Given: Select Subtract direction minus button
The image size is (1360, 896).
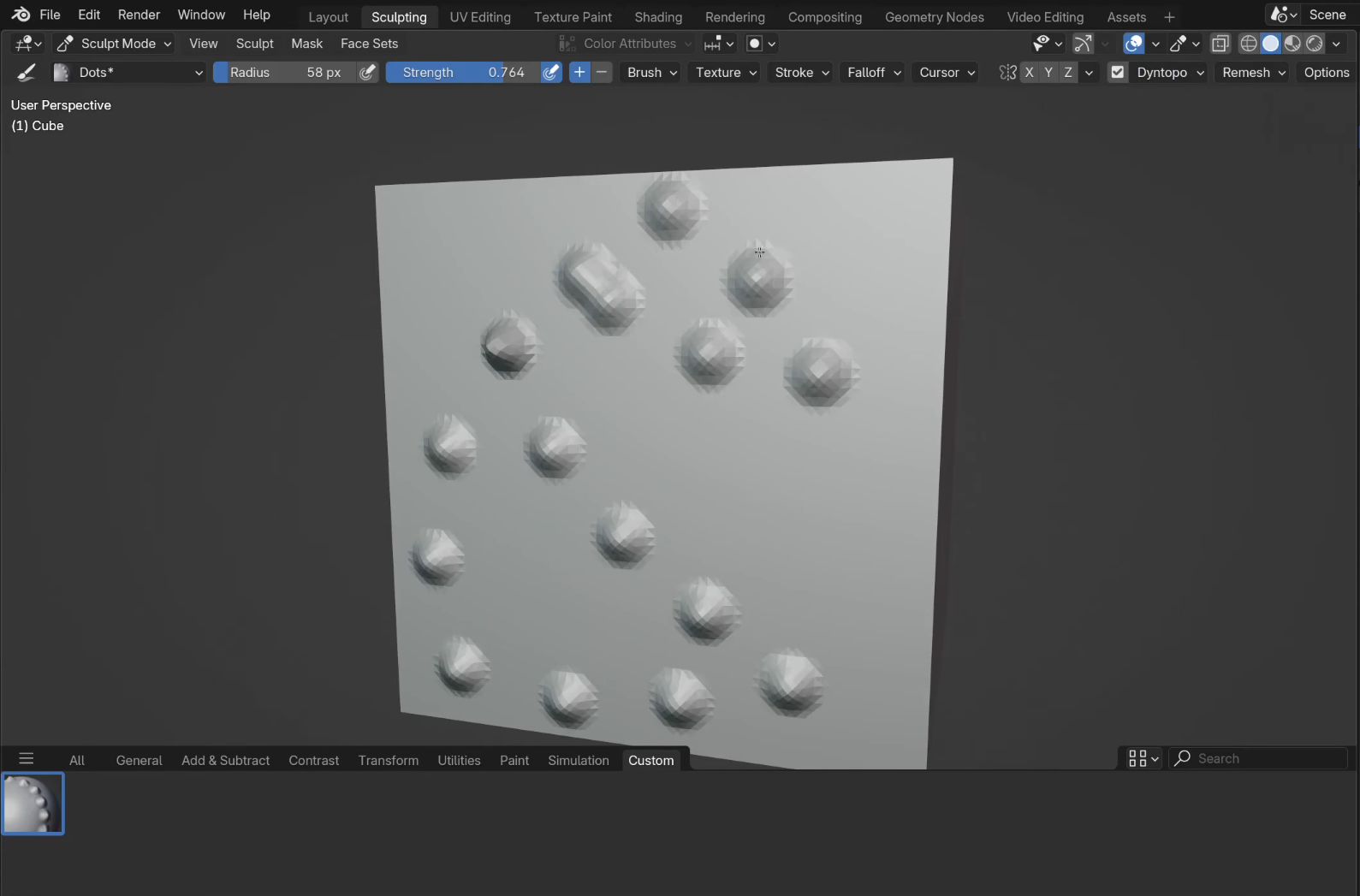Looking at the screenshot, I should [x=603, y=73].
